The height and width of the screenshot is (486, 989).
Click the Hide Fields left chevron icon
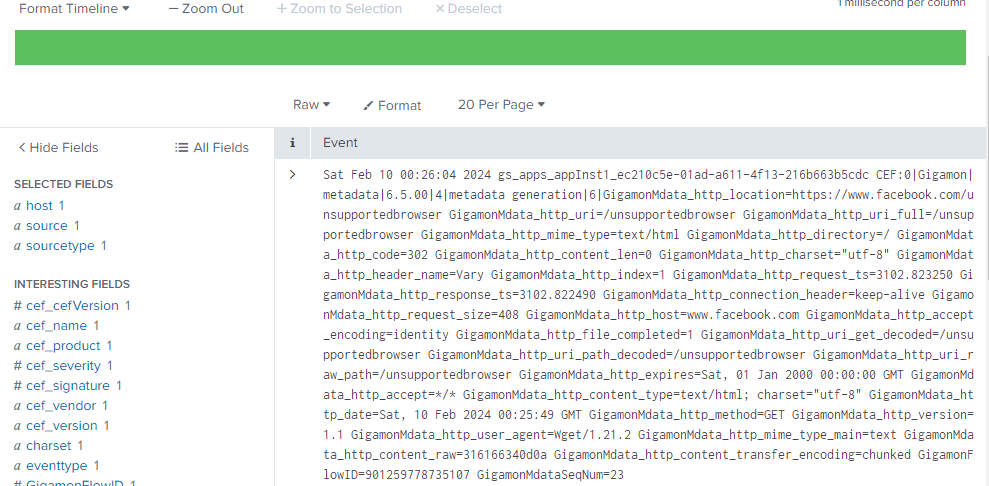pos(22,148)
